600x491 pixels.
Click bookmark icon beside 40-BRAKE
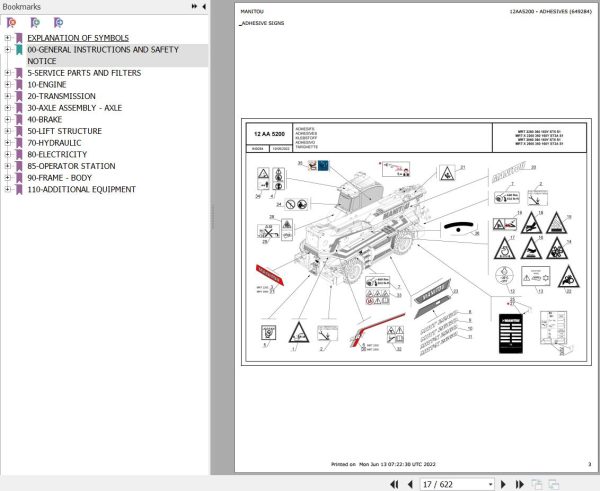(x=19, y=119)
